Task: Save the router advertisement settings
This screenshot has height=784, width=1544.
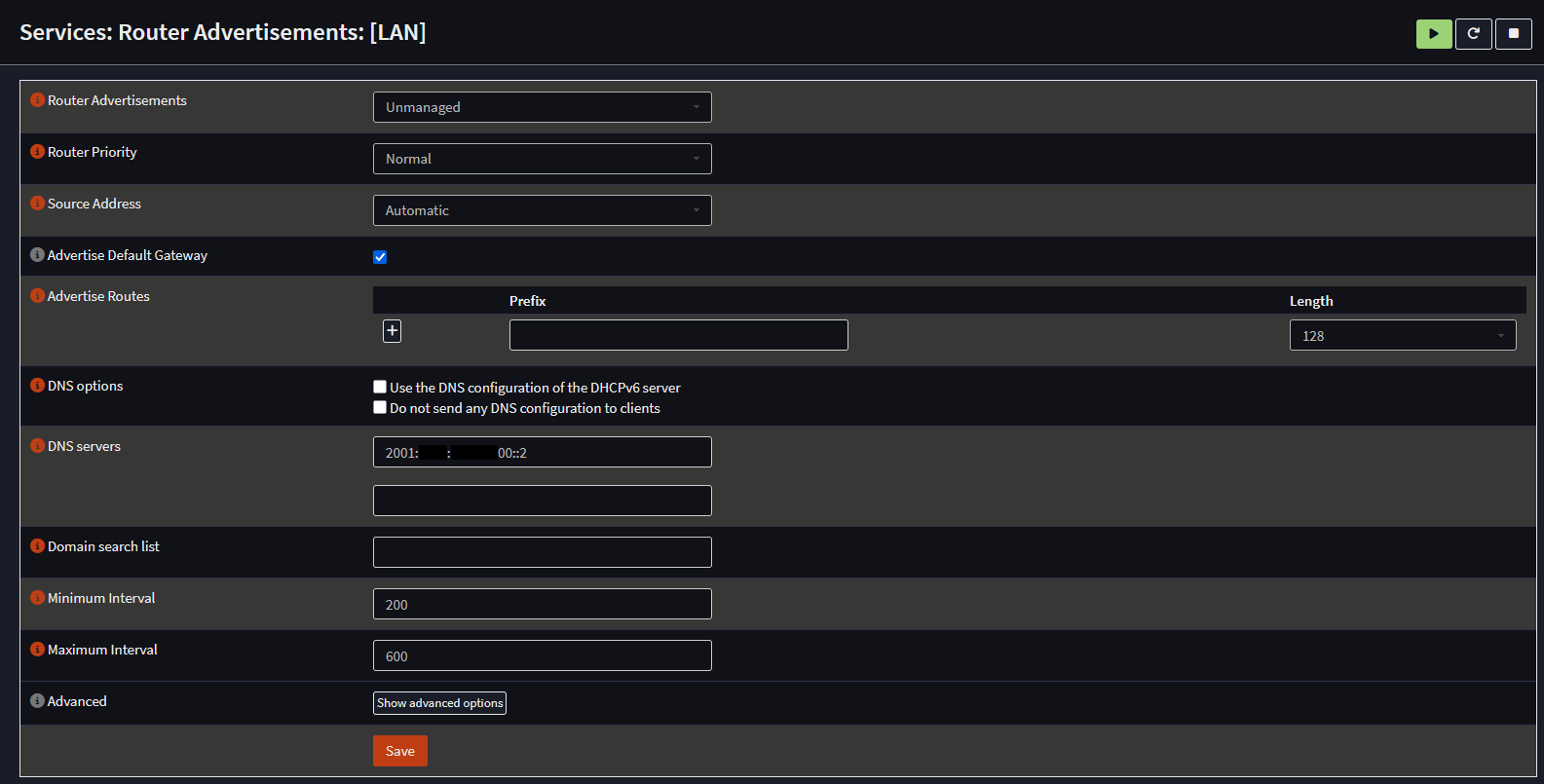Action: pyautogui.click(x=399, y=751)
